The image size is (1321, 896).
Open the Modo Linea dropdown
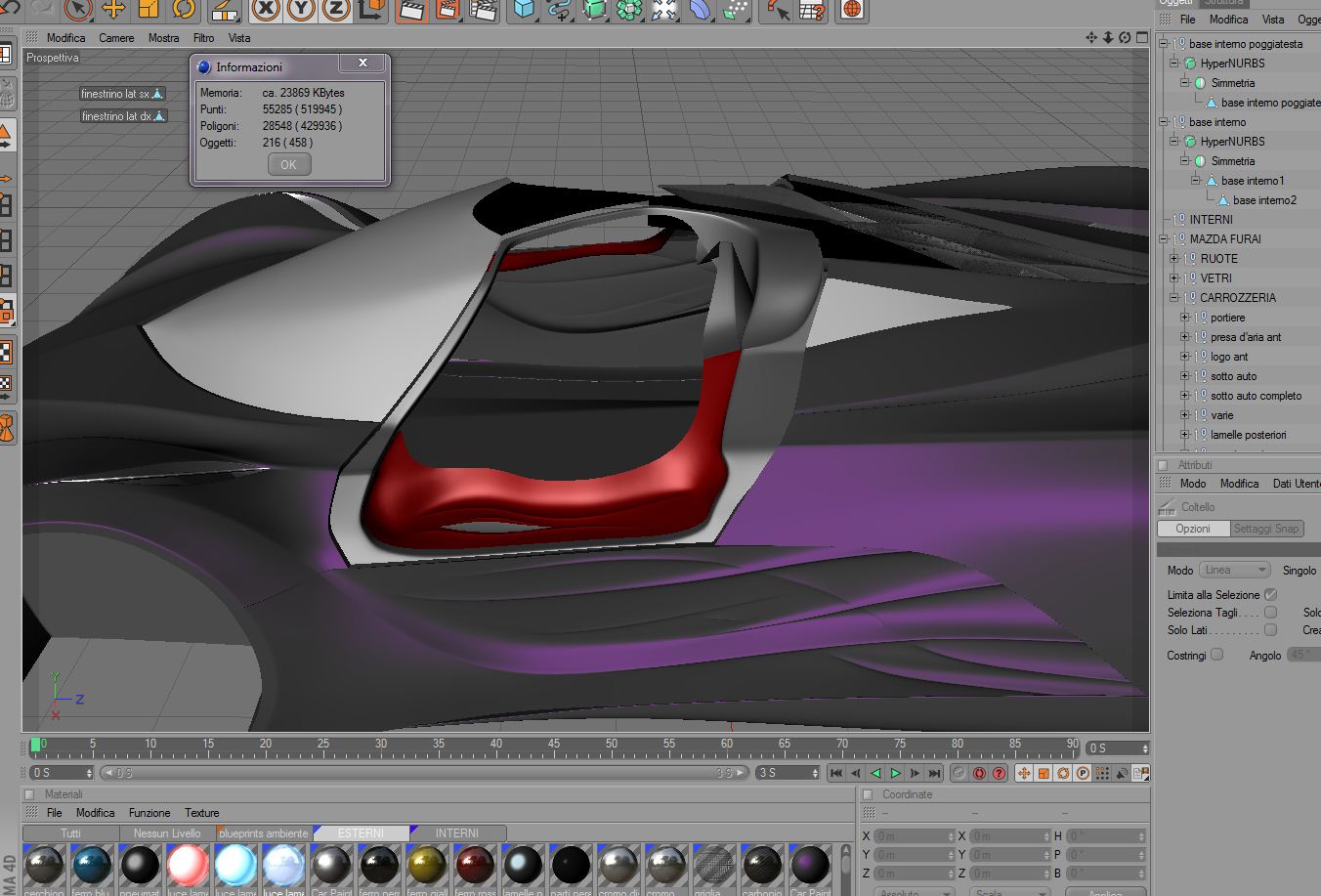coord(1234,570)
